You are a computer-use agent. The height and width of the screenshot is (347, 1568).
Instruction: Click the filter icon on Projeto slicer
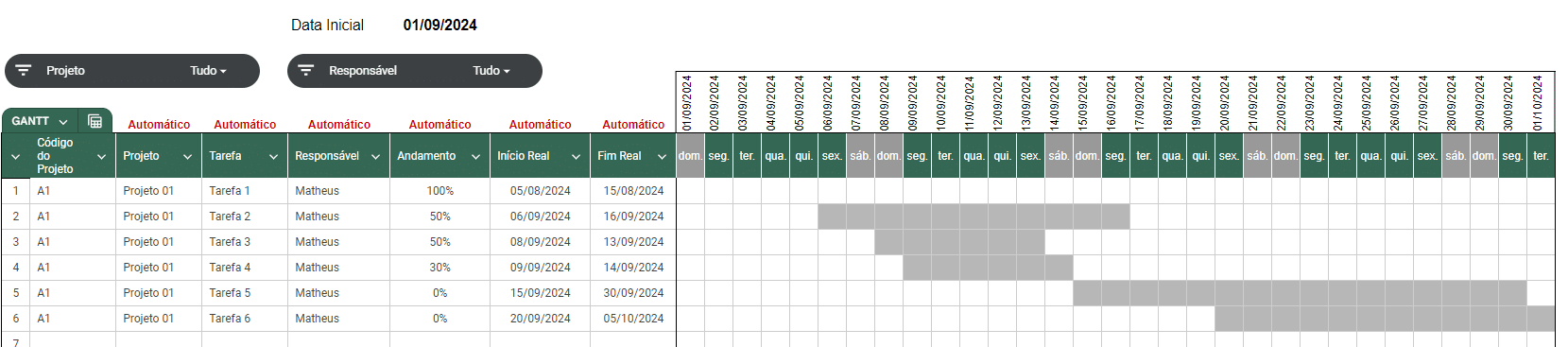click(x=24, y=71)
